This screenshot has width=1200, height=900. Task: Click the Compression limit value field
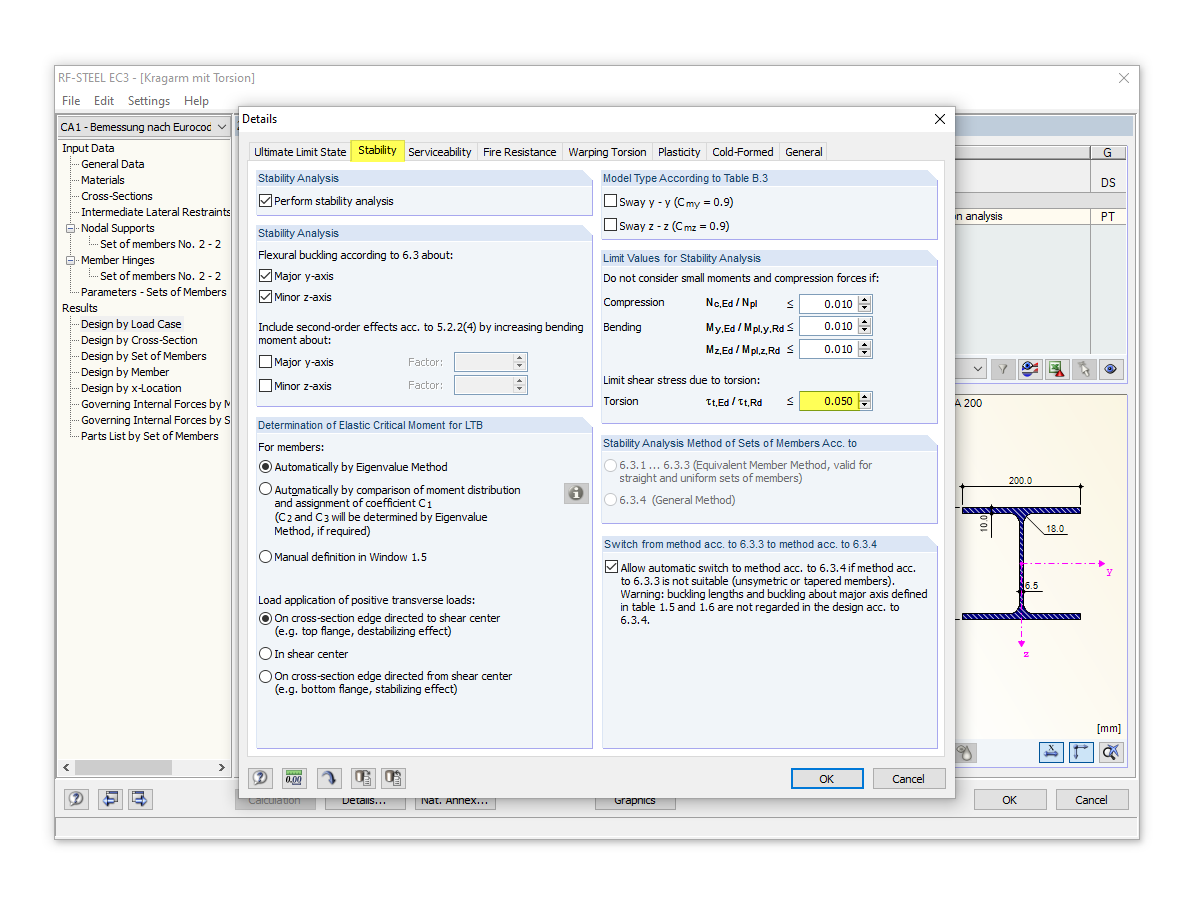(x=828, y=303)
